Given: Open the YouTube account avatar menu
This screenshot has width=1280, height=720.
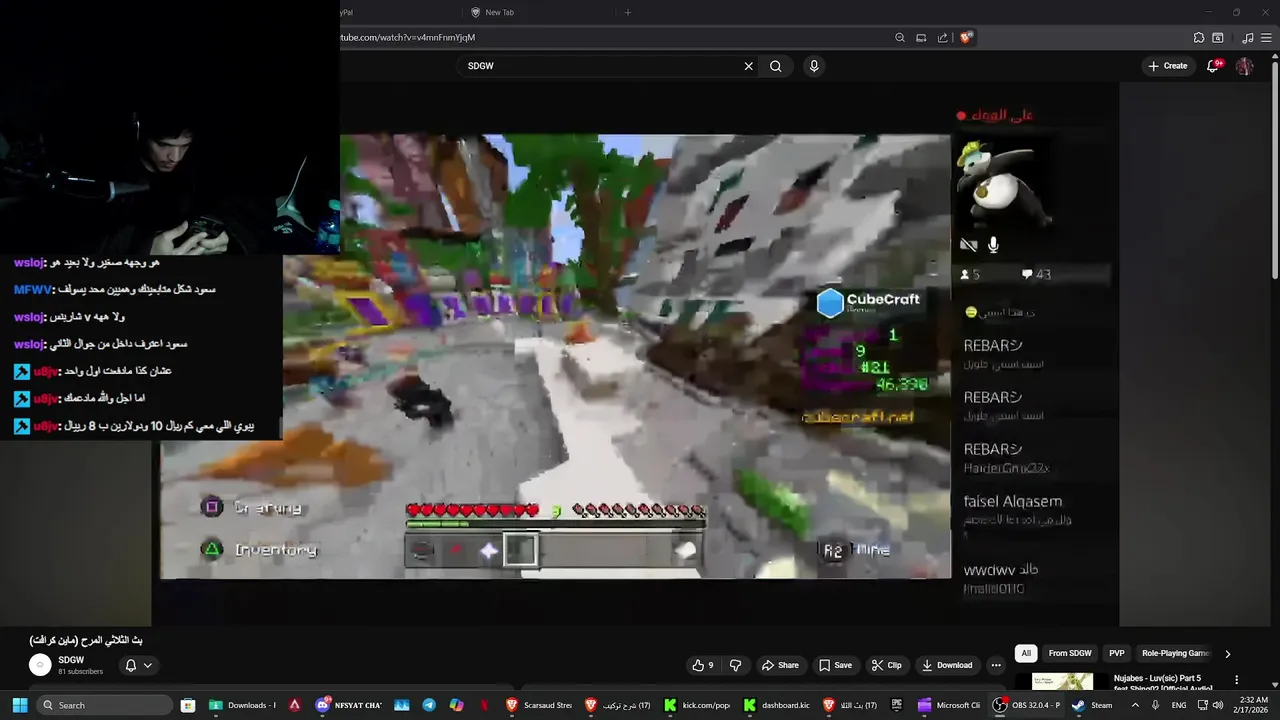Looking at the screenshot, I should point(1244,66).
